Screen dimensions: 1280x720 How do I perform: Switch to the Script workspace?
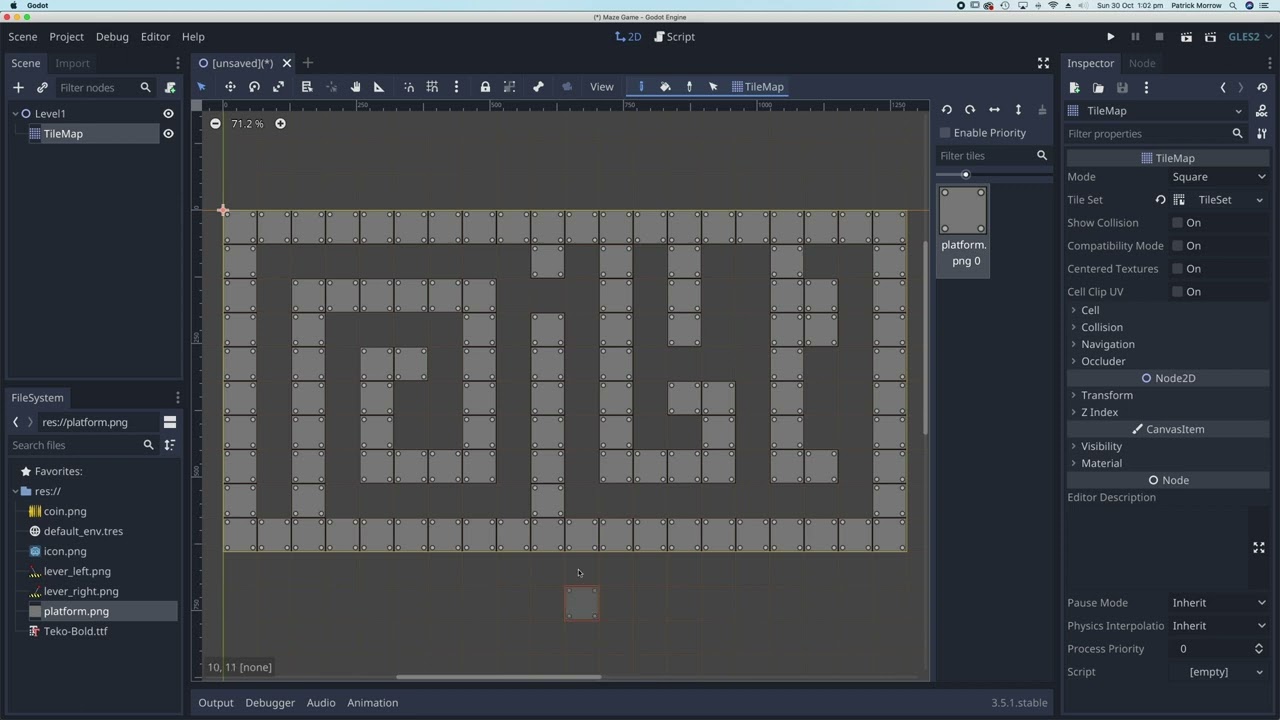[x=675, y=37]
